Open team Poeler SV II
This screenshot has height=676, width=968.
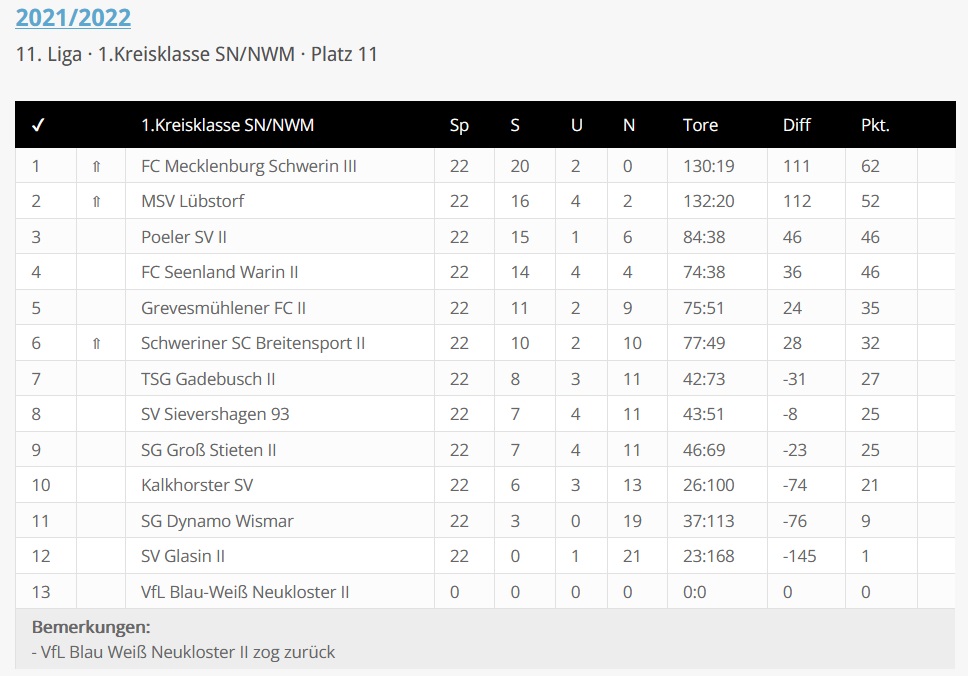(x=190, y=237)
